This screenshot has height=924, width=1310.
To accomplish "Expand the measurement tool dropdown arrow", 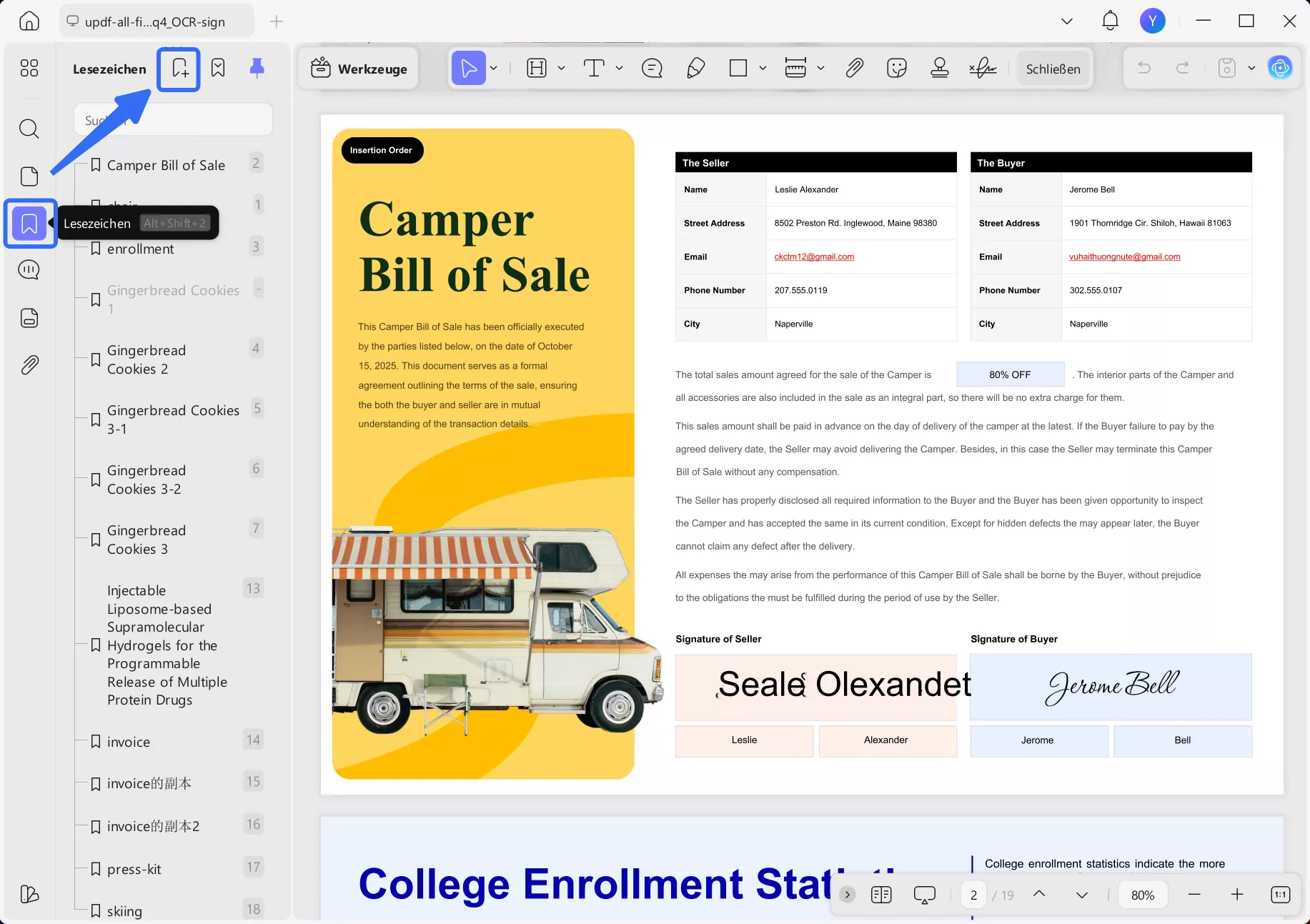I will 820,69.
